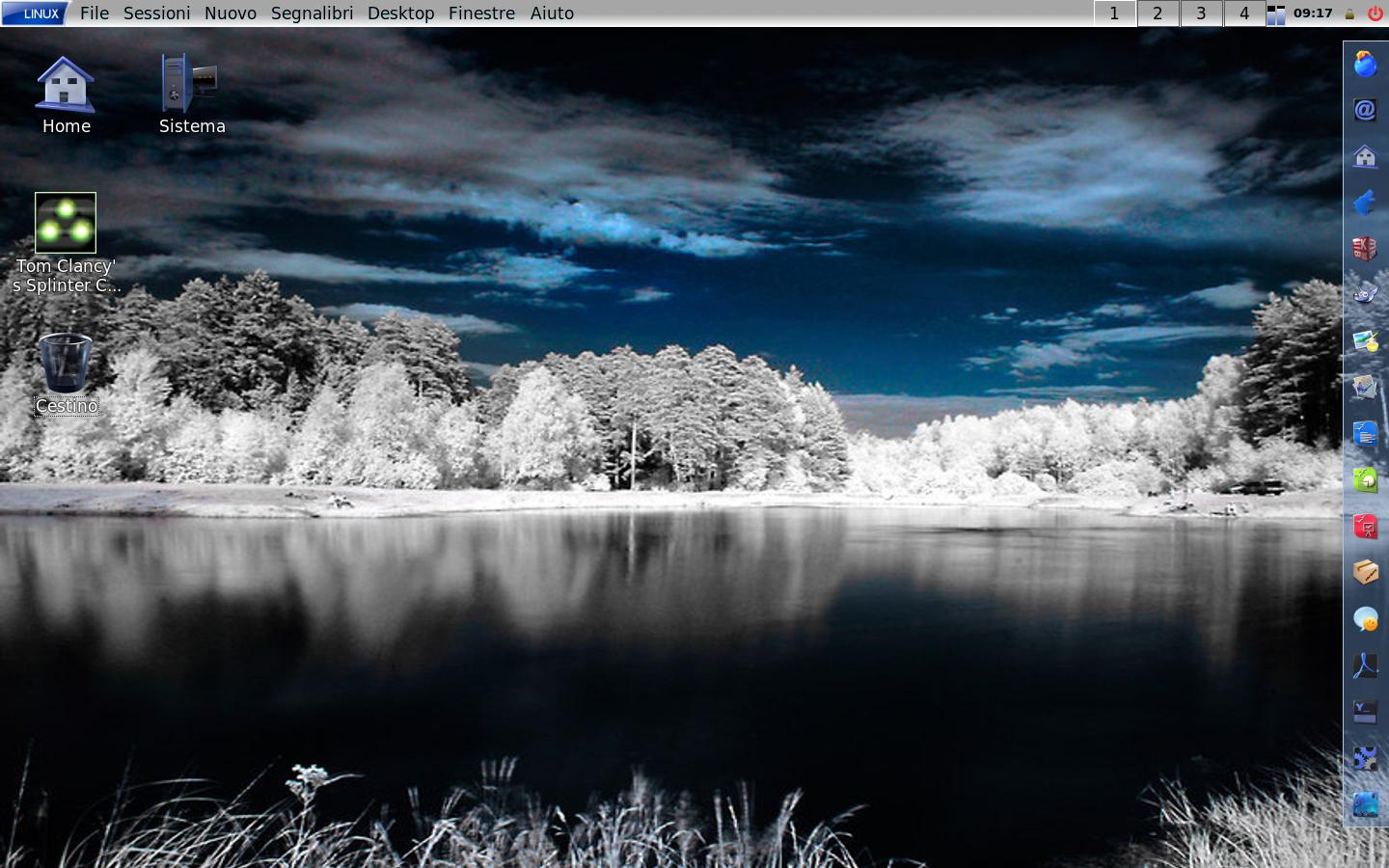Open the home folder icon in dock
The height and width of the screenshot is (868, 1389).
1365,156
